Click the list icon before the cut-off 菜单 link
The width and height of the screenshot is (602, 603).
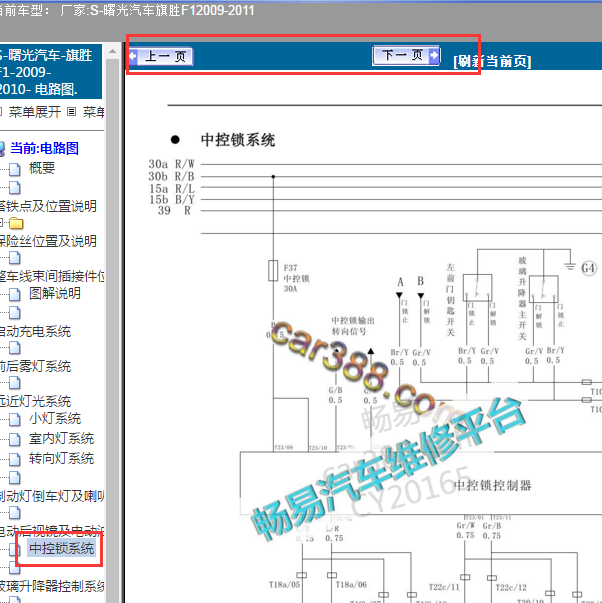[71, 112]
